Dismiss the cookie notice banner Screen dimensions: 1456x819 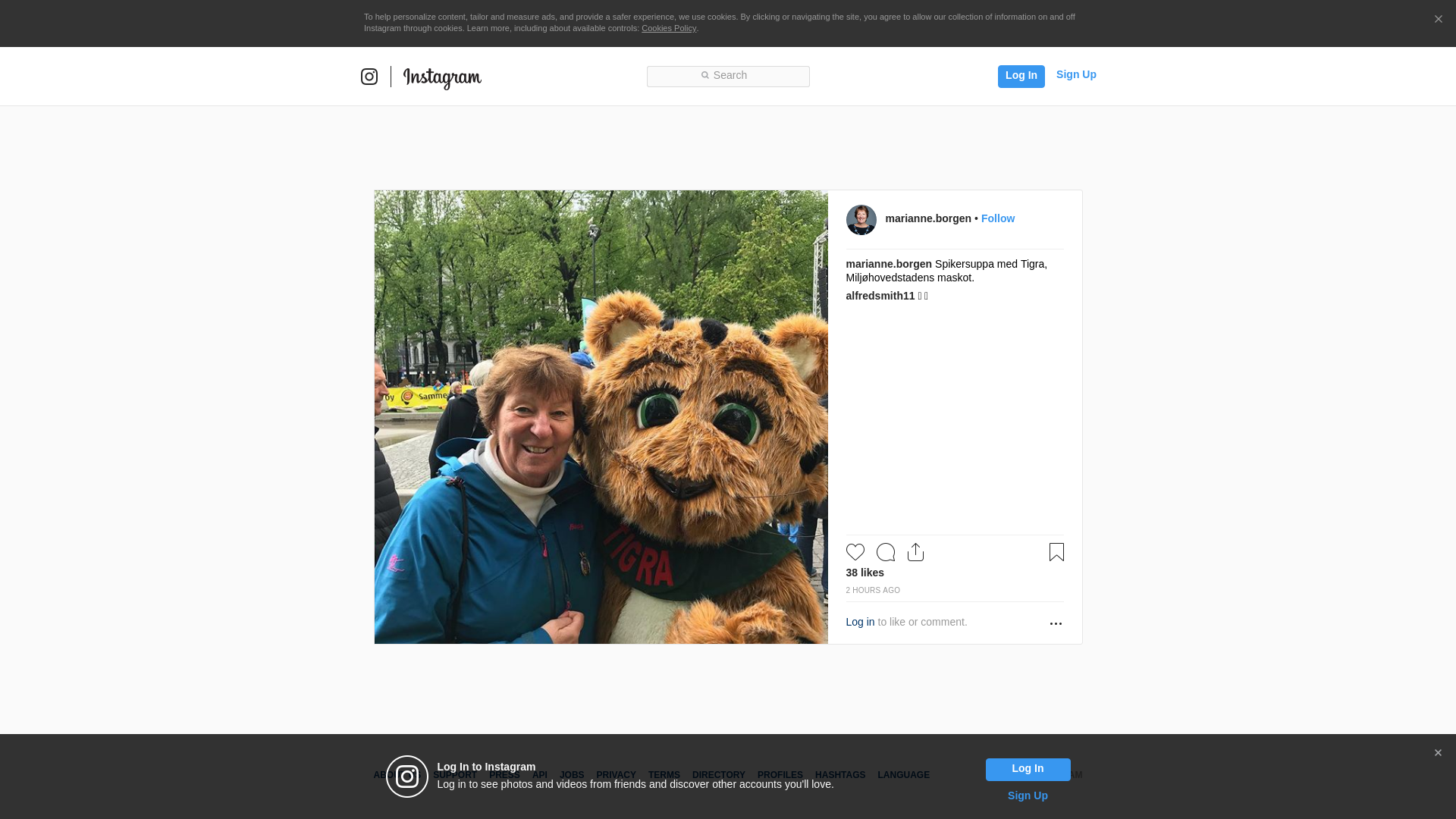pos(1438,20)
